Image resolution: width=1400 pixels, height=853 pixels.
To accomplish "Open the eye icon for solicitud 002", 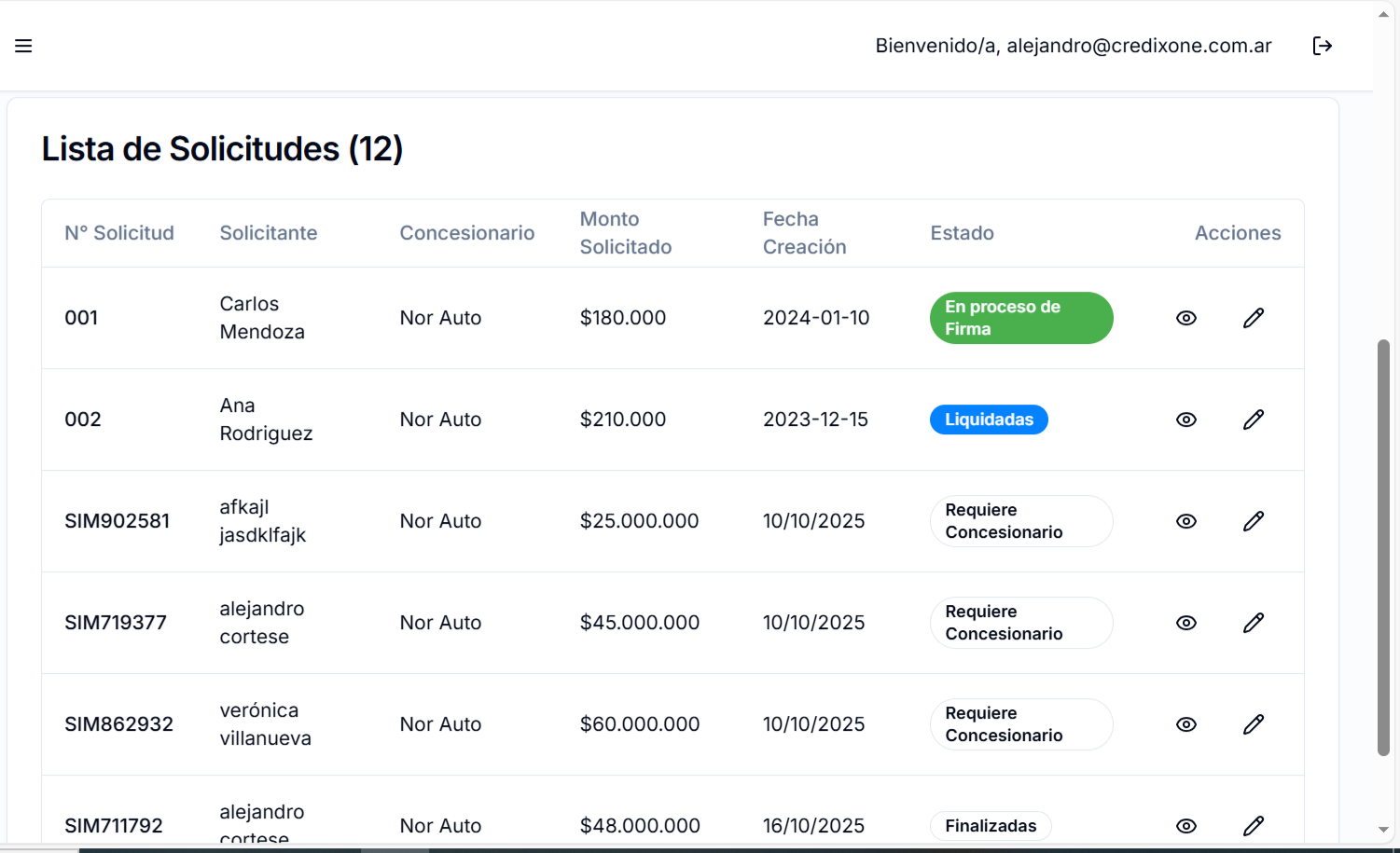I will coord(1185,420).
